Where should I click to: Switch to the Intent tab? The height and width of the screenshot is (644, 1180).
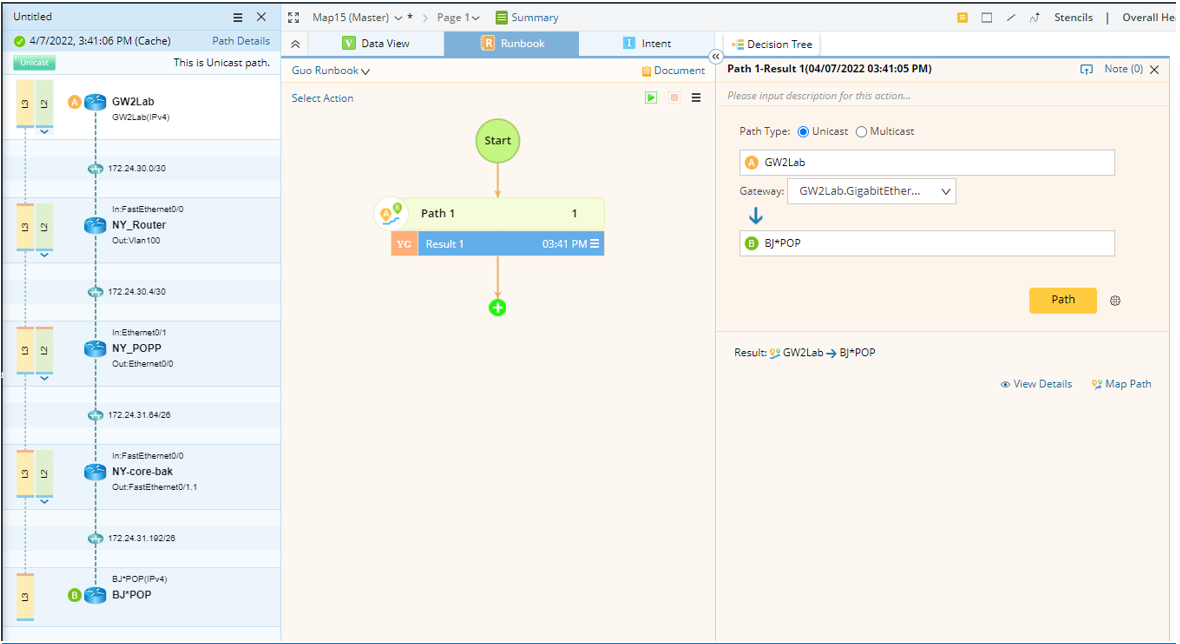point(647,44)
